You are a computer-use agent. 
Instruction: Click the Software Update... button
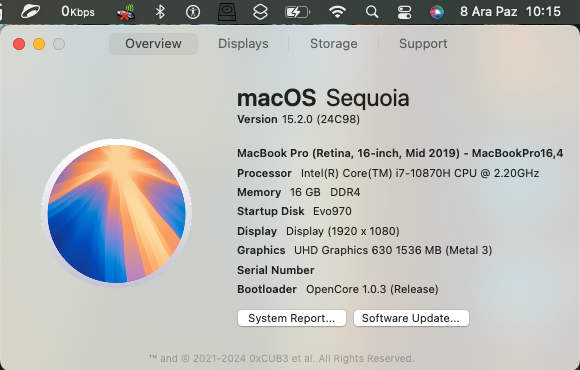pos(411,318)
